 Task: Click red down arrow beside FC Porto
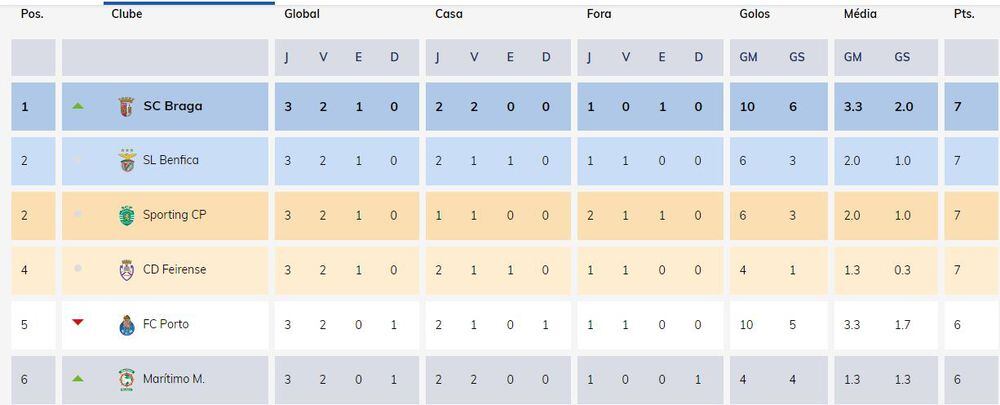(78, 323)
